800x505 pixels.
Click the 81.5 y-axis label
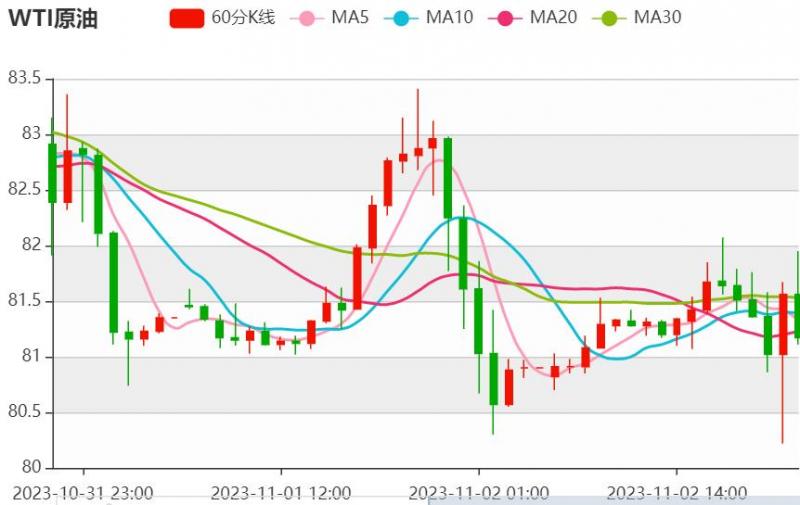point(24,300)
